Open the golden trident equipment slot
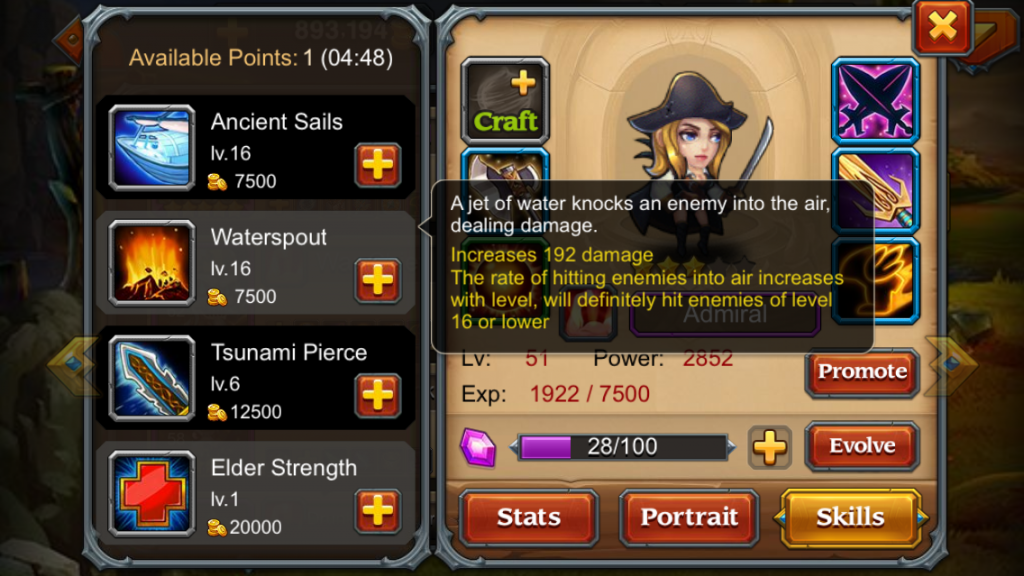 tap(875, 191)
